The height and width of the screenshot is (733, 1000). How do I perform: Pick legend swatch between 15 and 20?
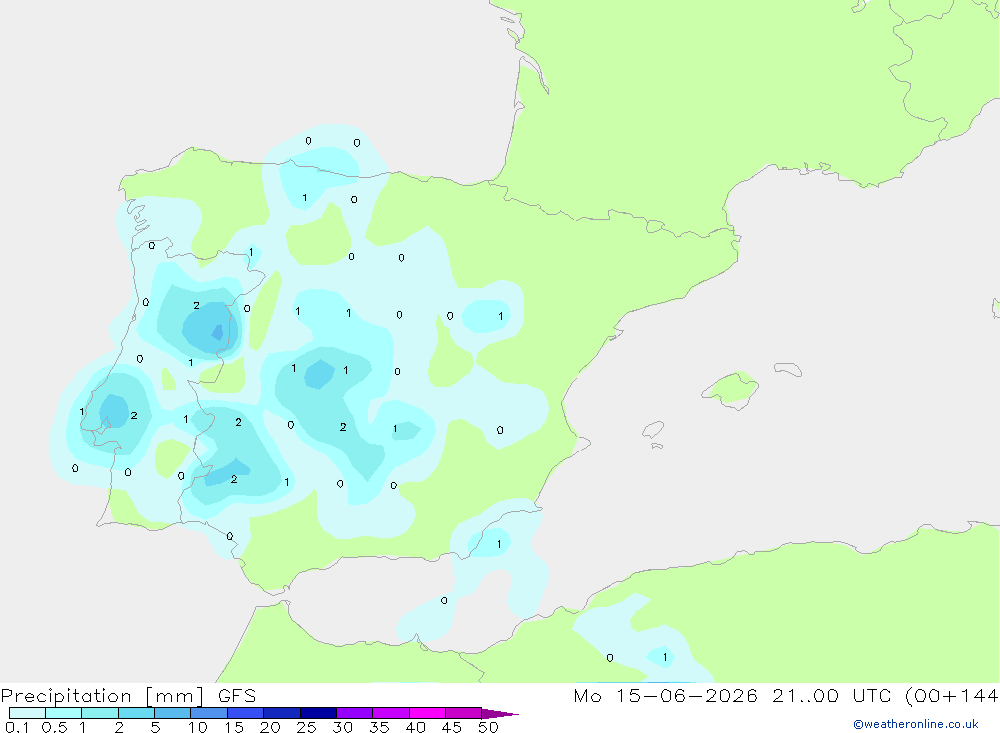pos(246,713)
